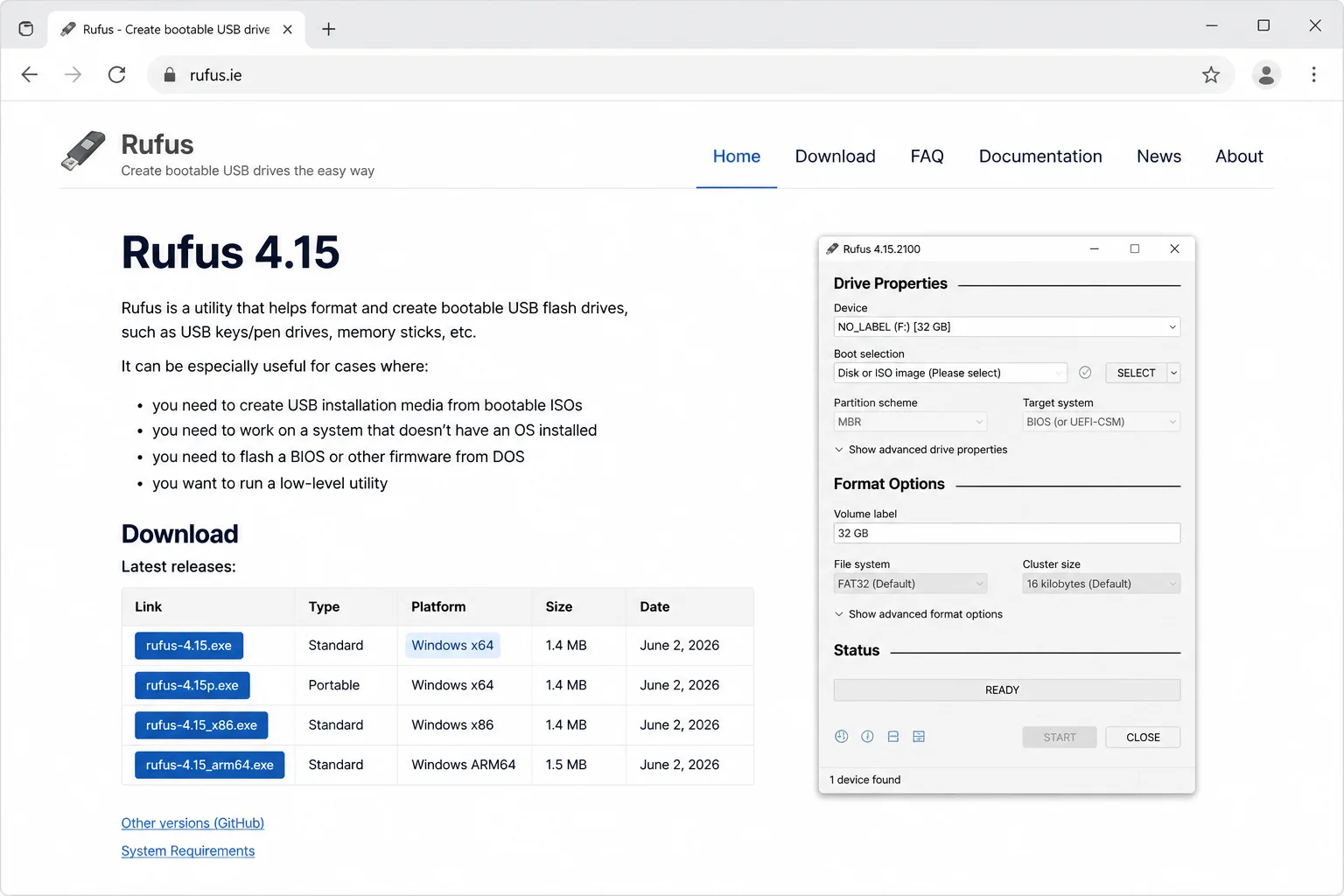Open the Target system dropdown
Viewport: 1344px width, 896px height.
click(1101, 422)
